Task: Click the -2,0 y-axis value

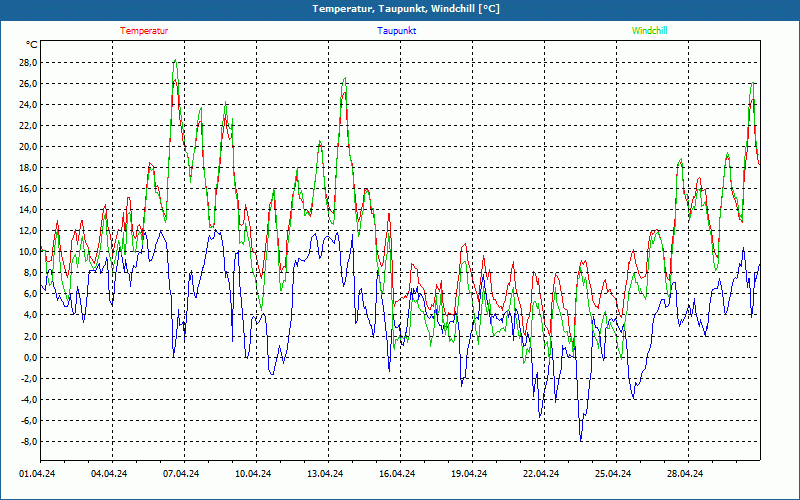Action: (x=29, y=379)
